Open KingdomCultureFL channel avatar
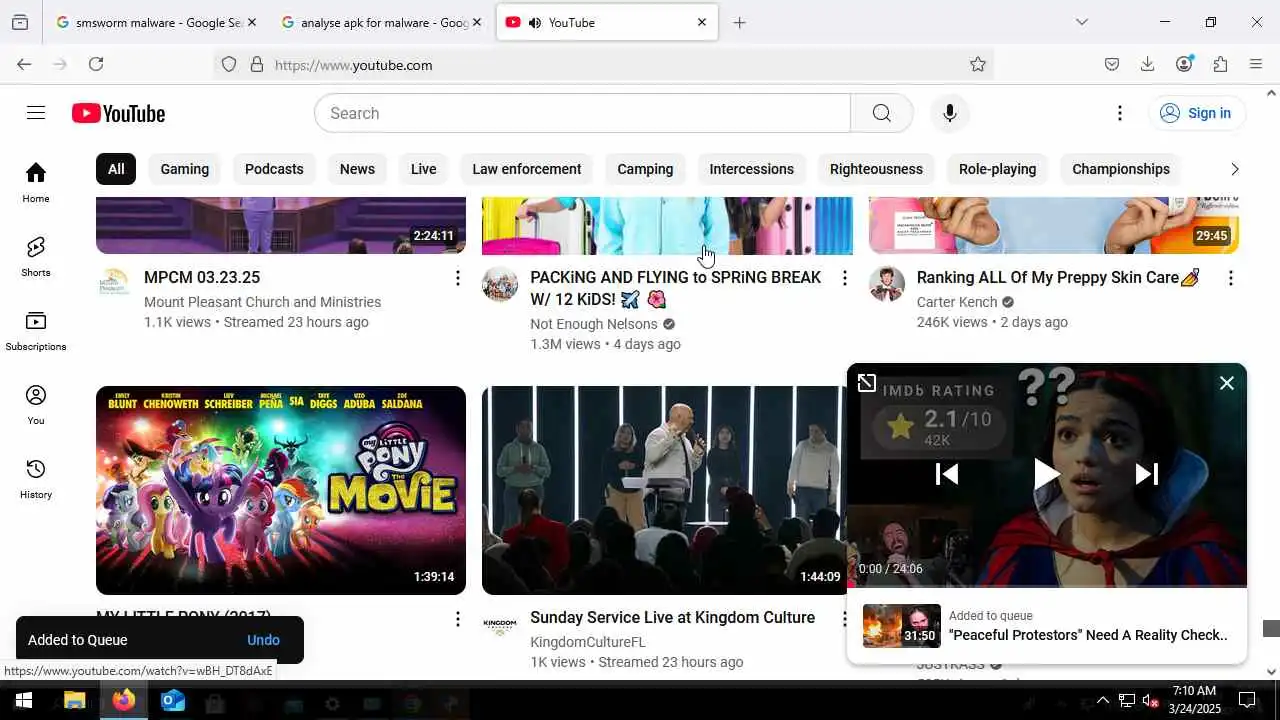1280x720 pixels. pyautogui.click(x=500, y=625)
